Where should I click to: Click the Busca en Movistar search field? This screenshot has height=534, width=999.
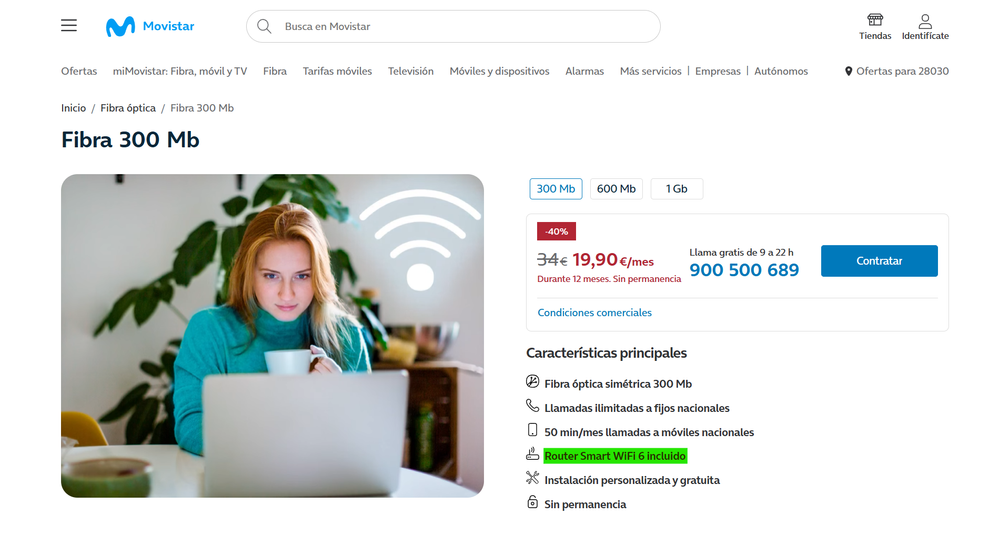tap(453, 26)
